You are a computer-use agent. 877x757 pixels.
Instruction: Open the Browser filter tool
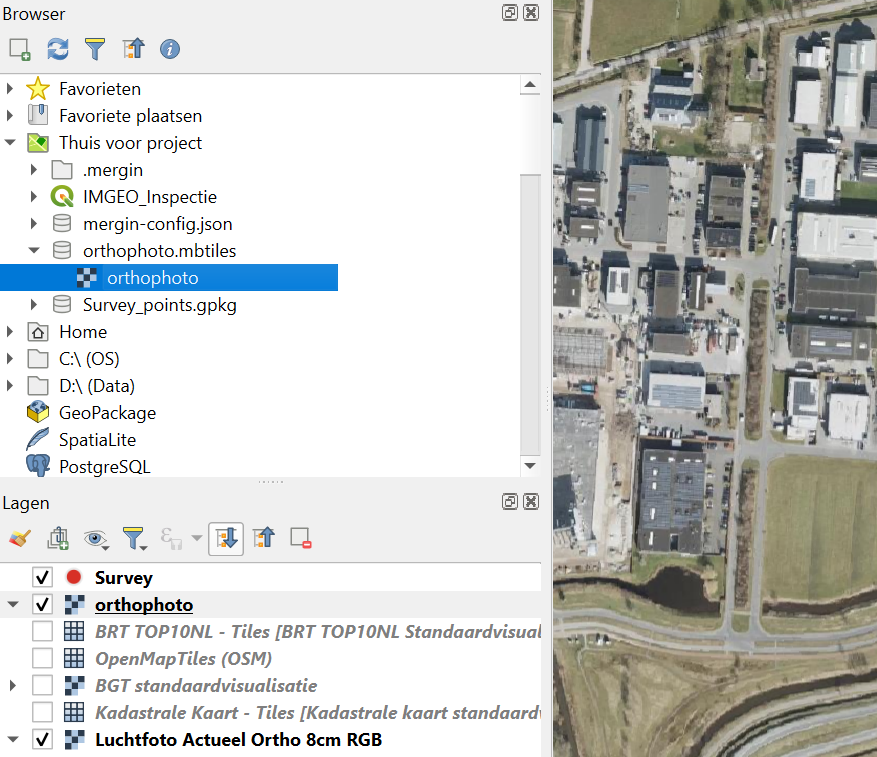pos(95,48)
